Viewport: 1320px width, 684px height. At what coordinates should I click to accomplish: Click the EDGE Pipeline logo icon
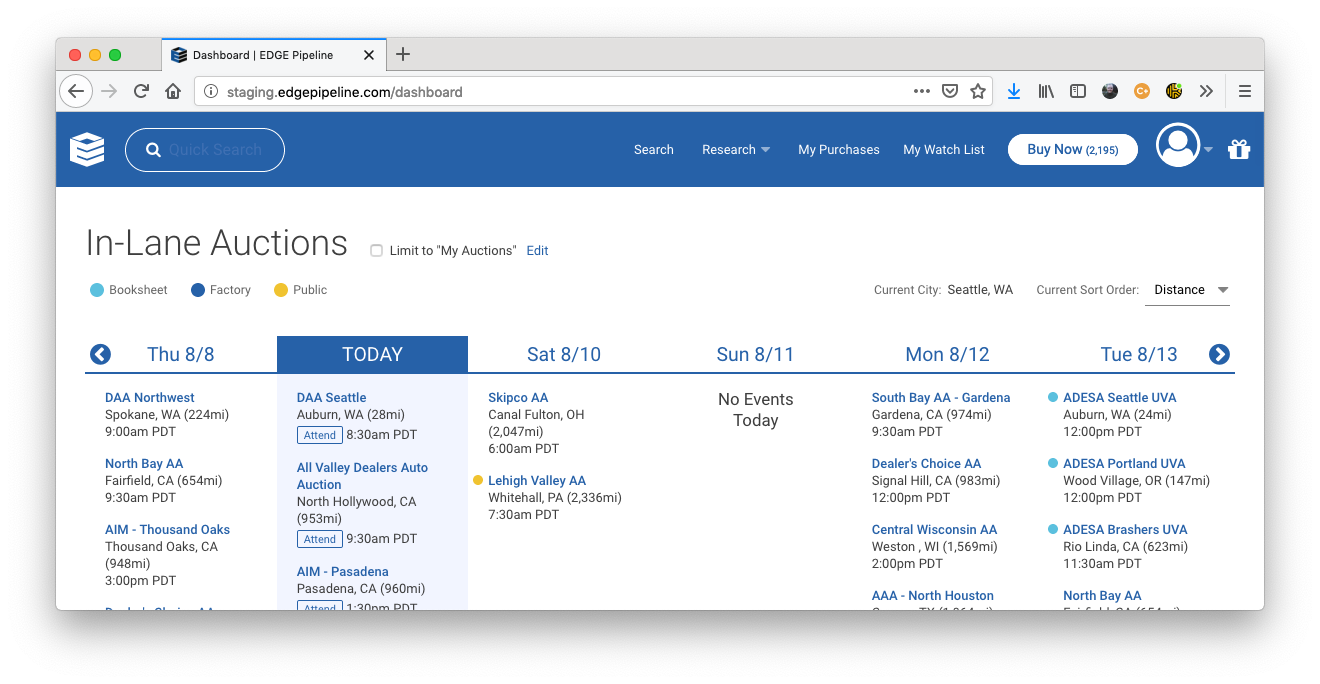point(87,150)
